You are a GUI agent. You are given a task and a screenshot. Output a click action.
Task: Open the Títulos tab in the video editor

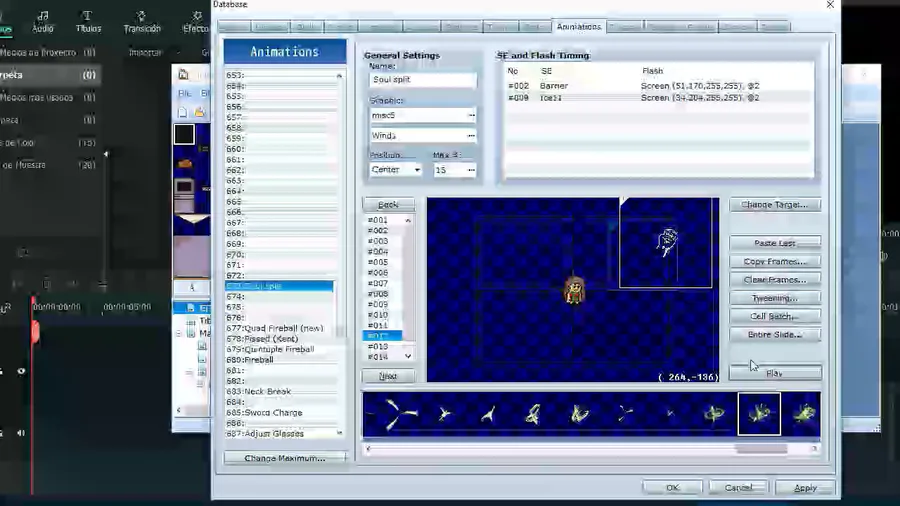[x=88, y=21]
